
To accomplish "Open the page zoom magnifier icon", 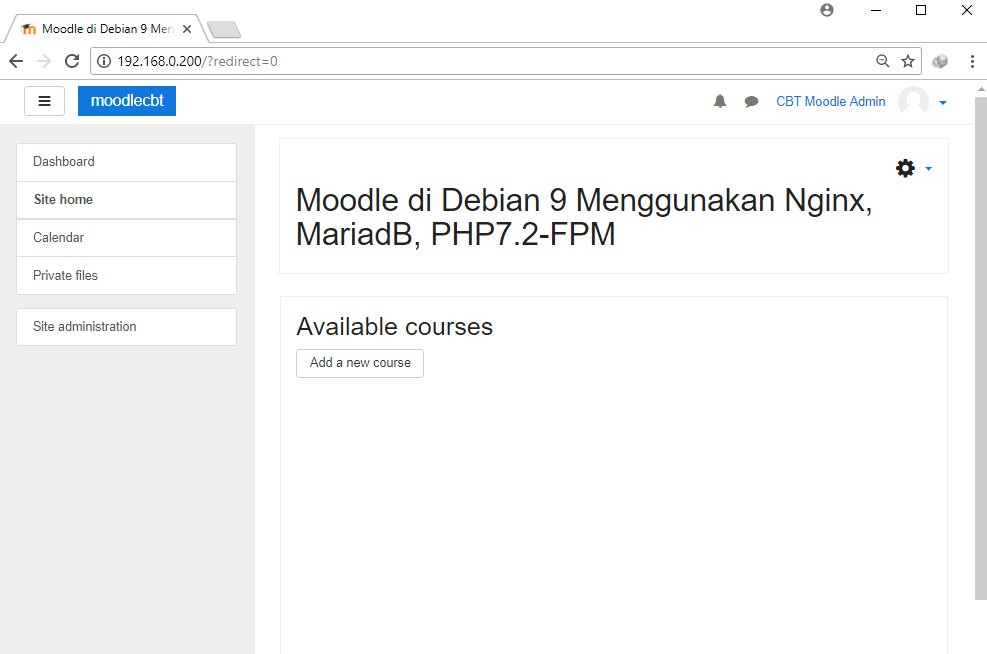I will pos(881,60).
